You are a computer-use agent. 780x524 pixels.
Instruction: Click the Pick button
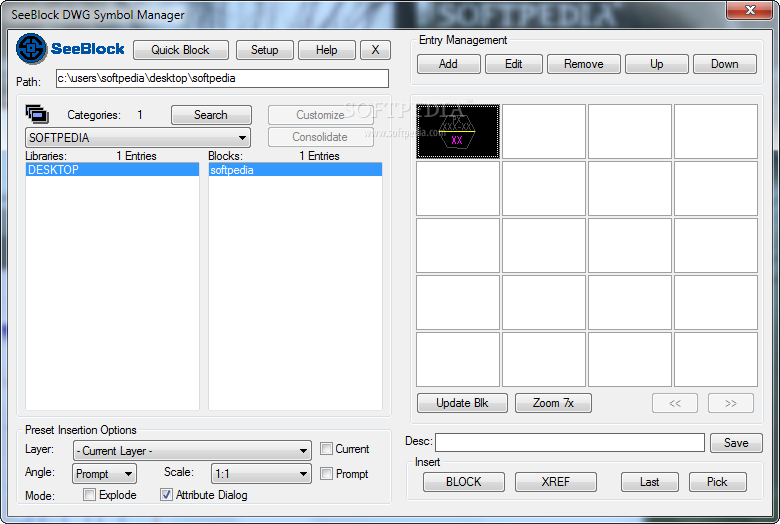click(x=717, y=482)
